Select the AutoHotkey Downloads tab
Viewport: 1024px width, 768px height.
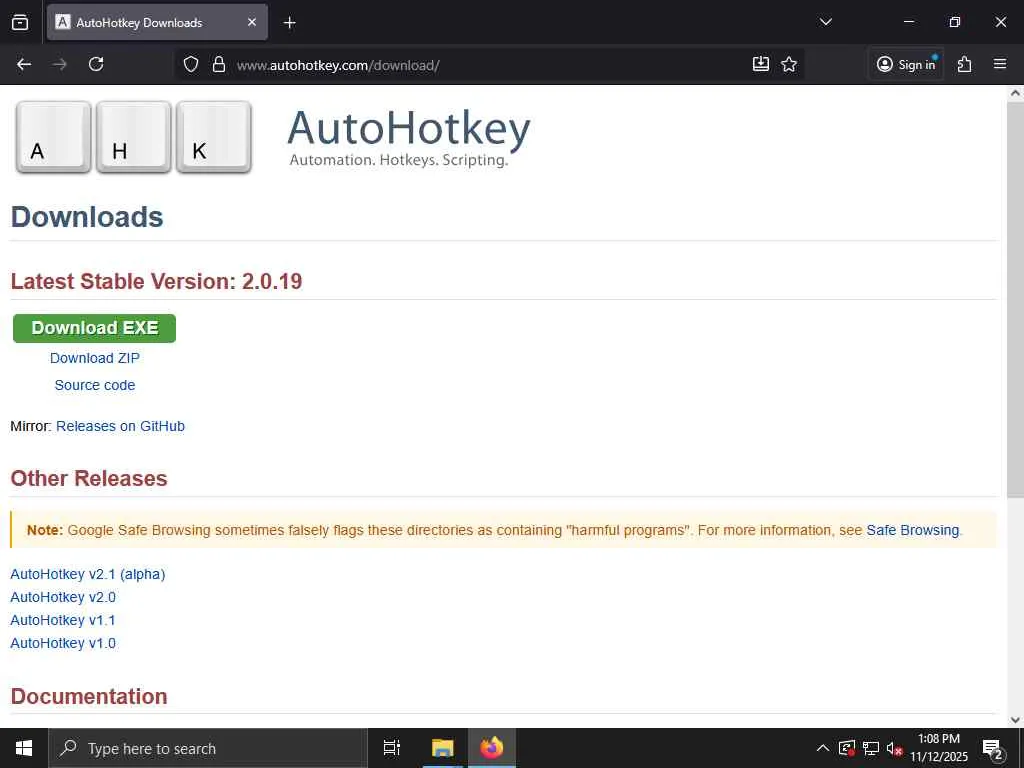coord(157,22)
